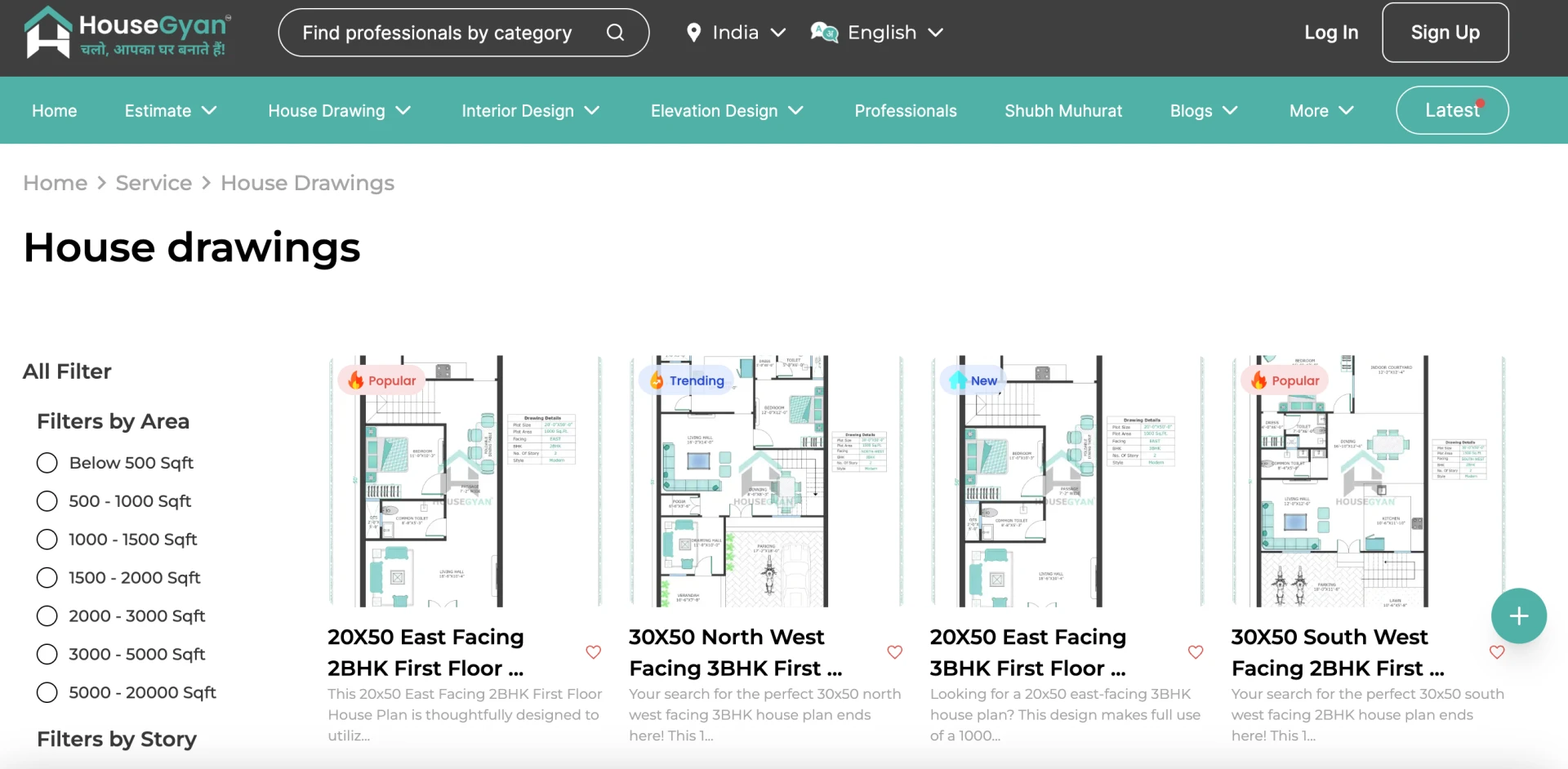Click the Sign Up button
The image size is (1568, 769).
coord(1445,33)
